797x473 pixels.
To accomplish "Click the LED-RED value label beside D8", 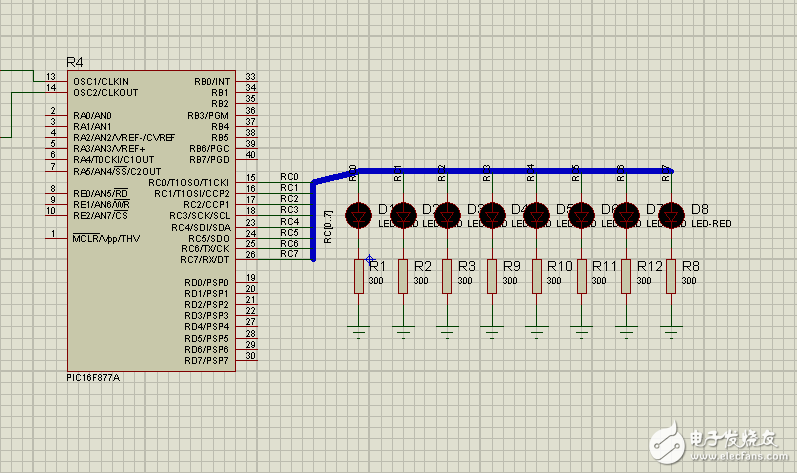I will [x=711, y=224].
